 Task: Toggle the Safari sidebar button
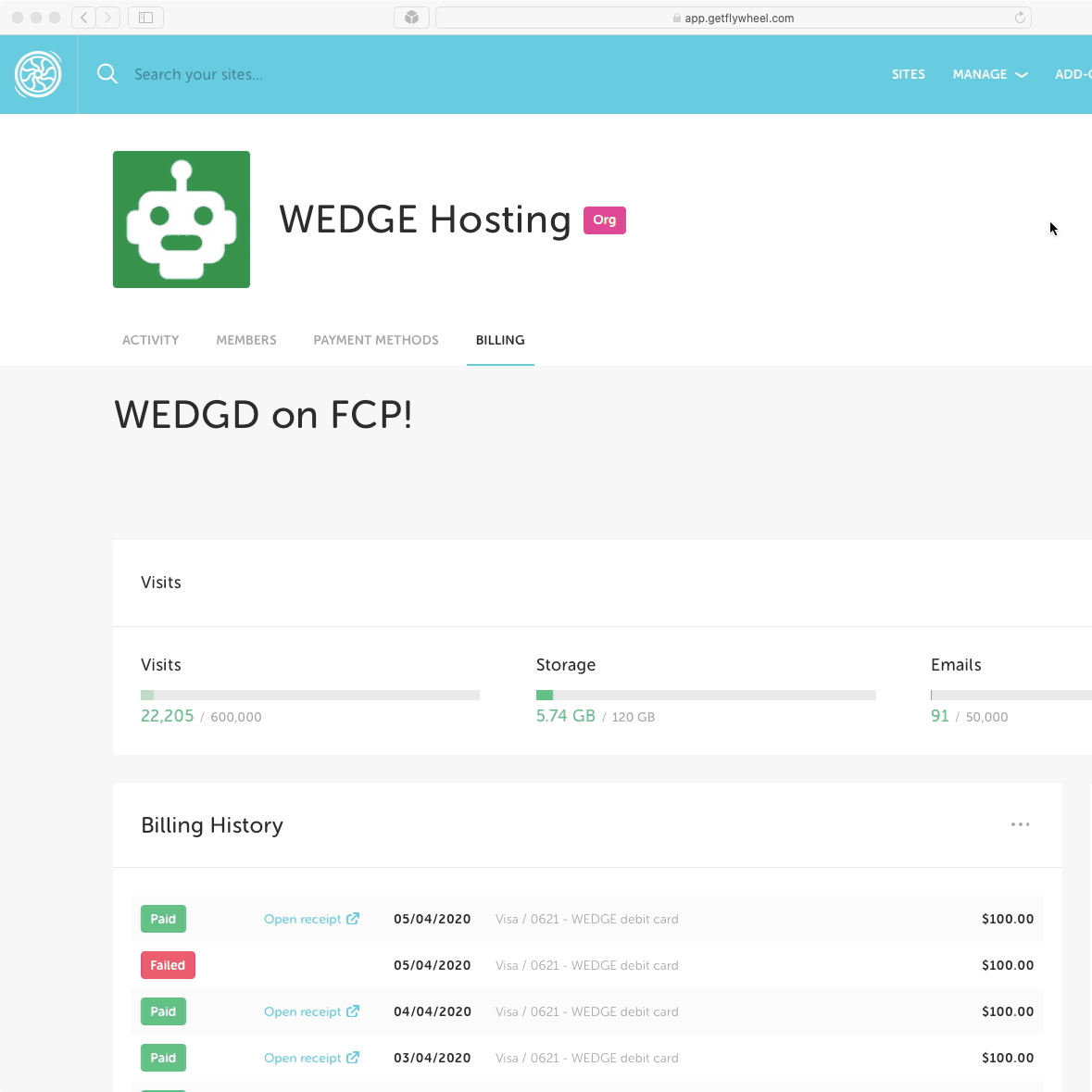[x=145, y=18]
